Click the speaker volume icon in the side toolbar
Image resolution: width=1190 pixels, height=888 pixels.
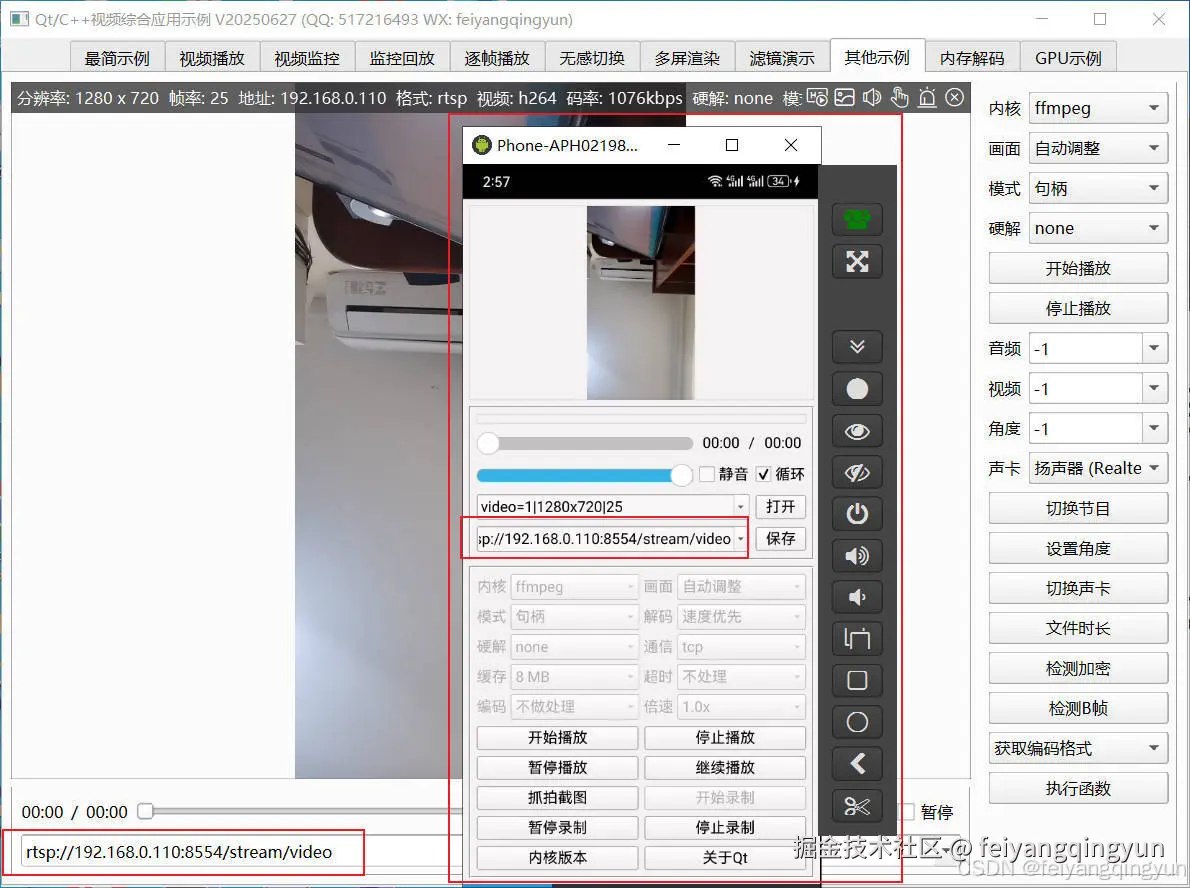pyautogui.click(x=857, y=556)
